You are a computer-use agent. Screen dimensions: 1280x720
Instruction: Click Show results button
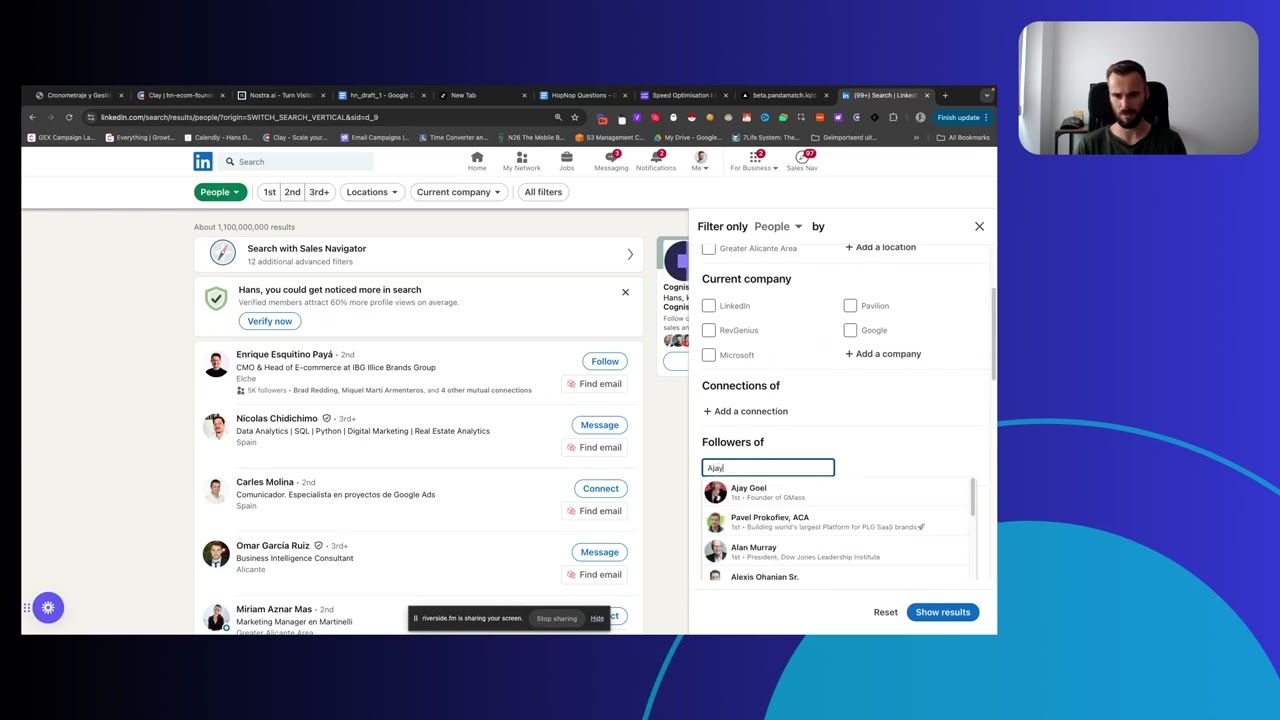point(942,612)
